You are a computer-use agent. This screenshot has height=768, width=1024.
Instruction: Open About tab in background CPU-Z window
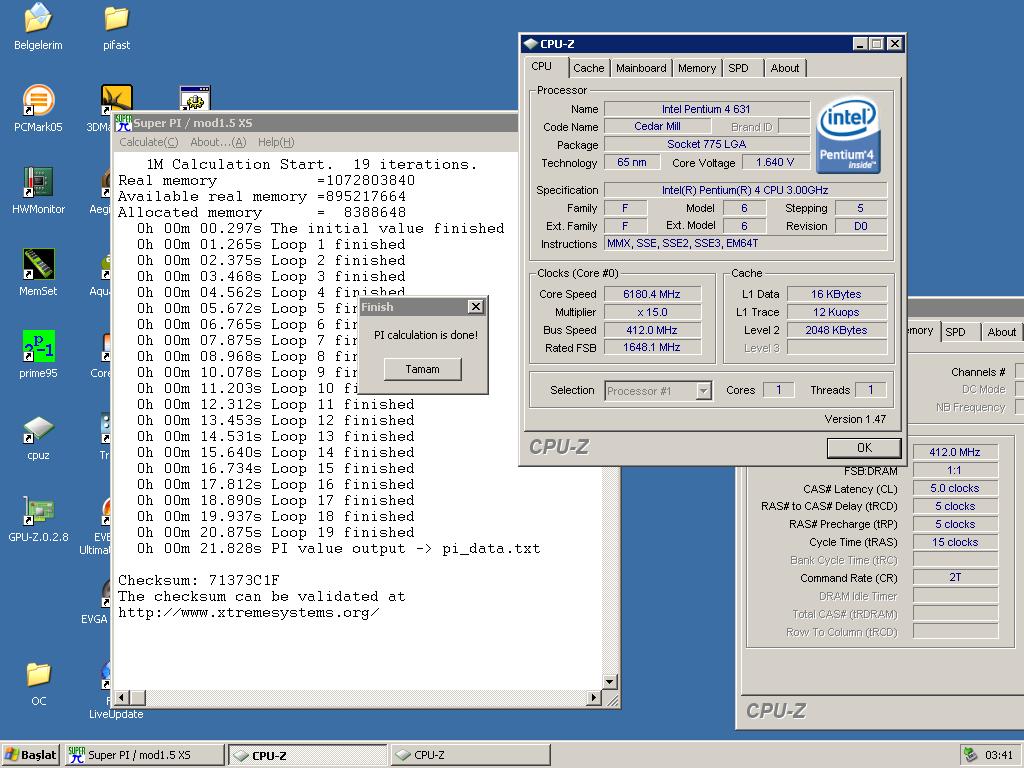click(1001, 332)
